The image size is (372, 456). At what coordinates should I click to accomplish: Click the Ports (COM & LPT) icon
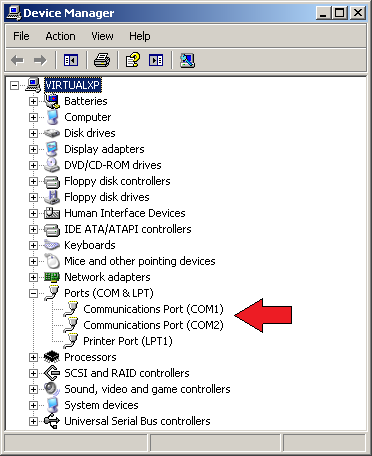coord(52,293)
